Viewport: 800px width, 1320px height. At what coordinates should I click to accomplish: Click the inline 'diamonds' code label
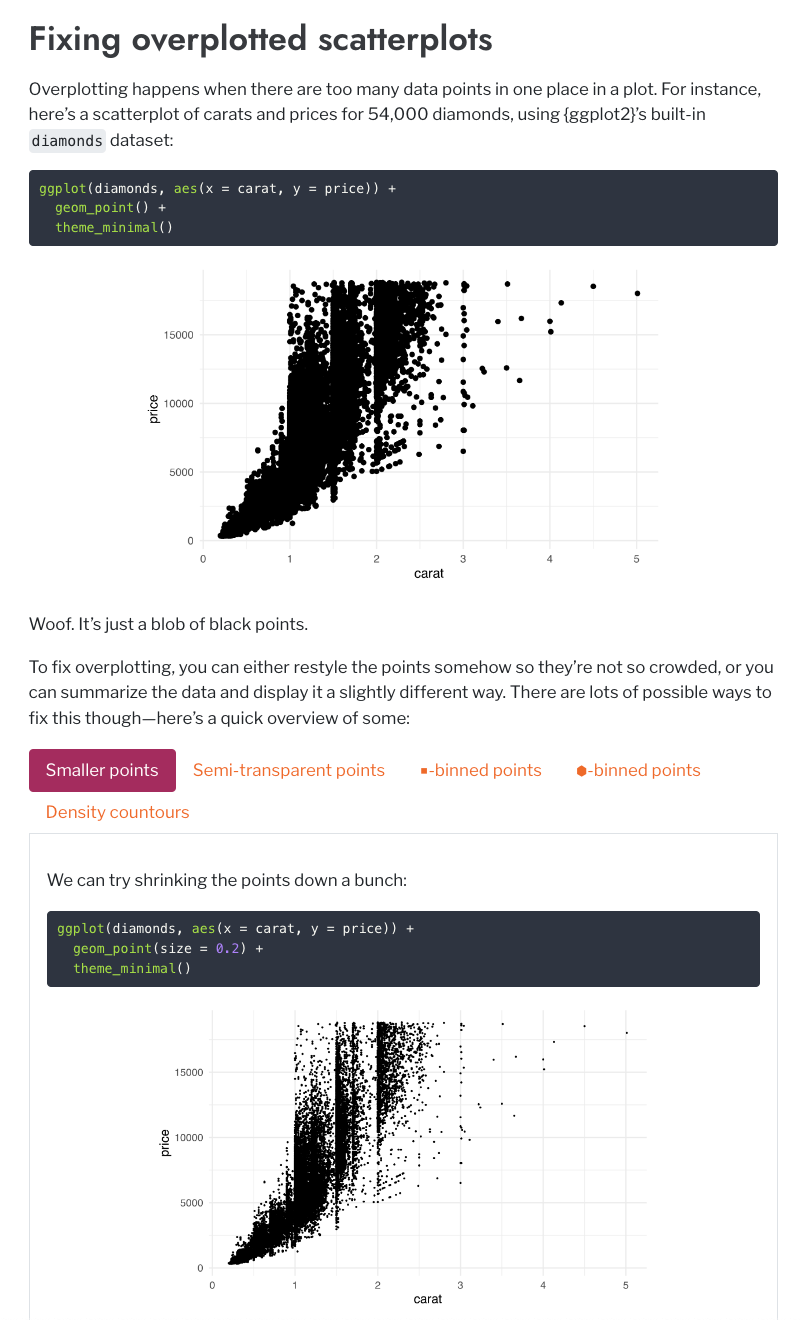[x=67, y=141]
